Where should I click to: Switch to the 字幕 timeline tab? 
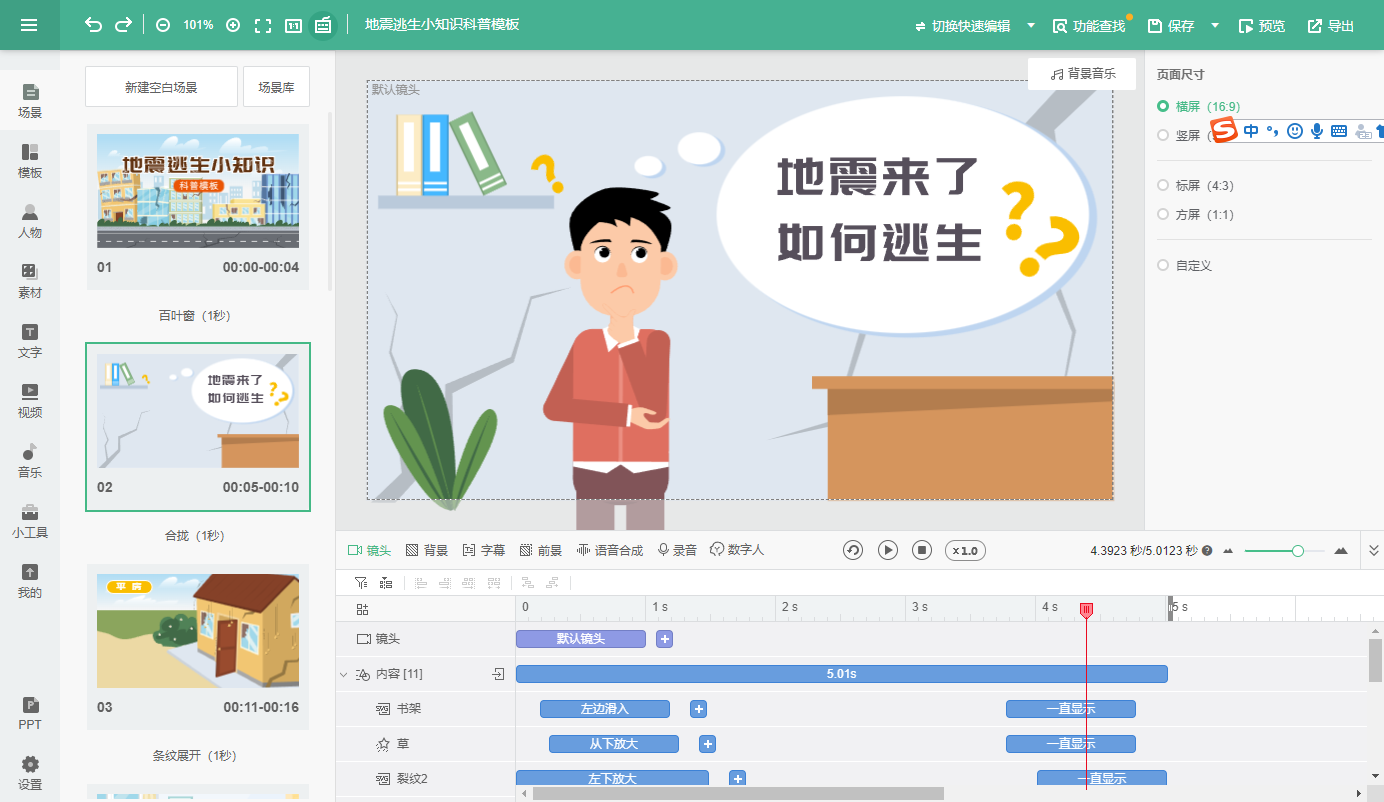point(484,550)
